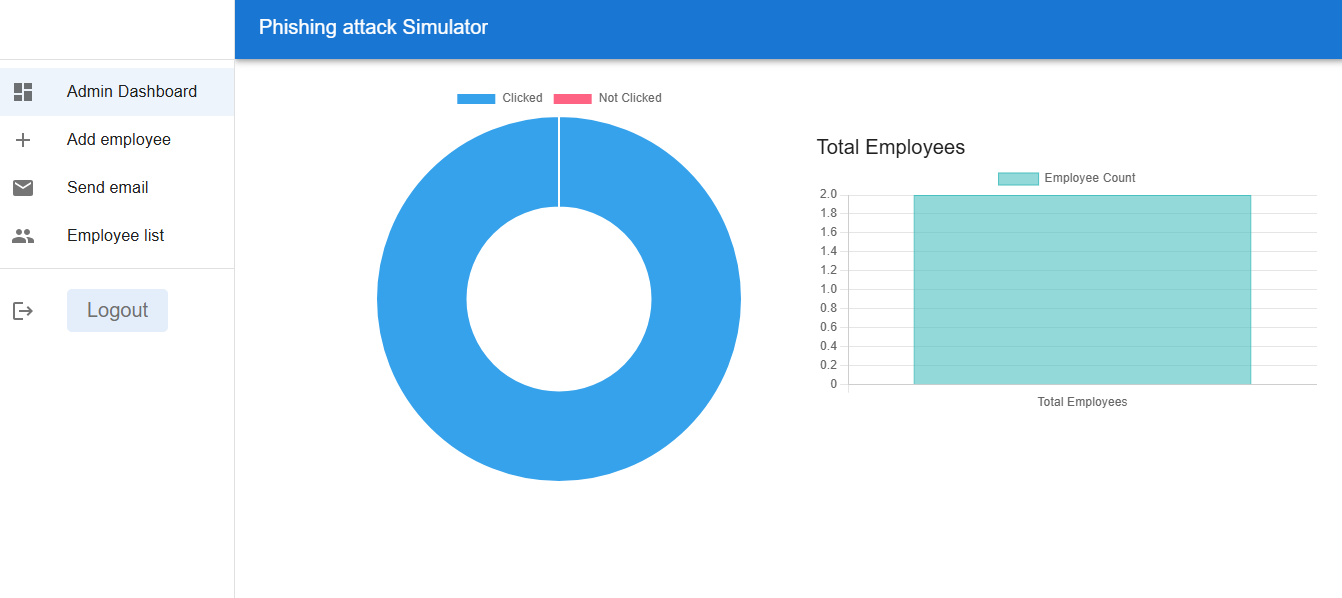Click the people icon beside Employee list
1342x598 pixels.
(x=23, y=236)
